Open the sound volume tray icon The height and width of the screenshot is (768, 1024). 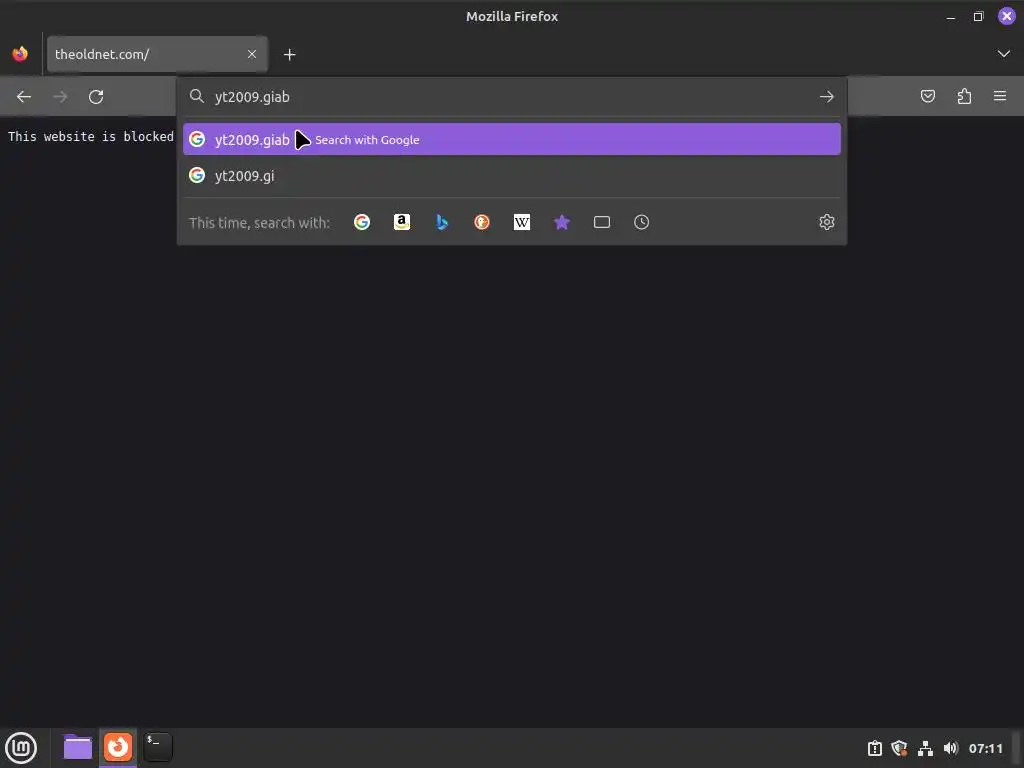[950, 748]
